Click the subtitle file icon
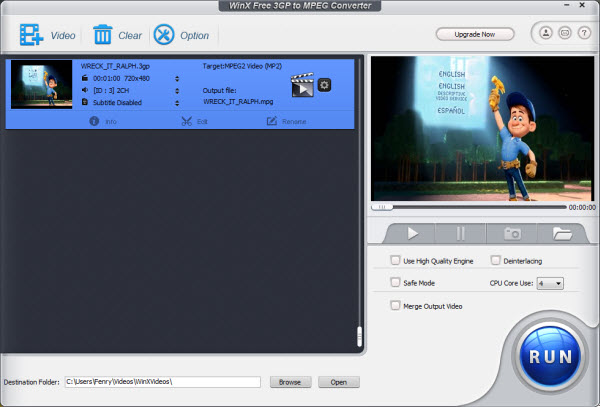This screenshot has height=407, width=600. click(85, 103)
